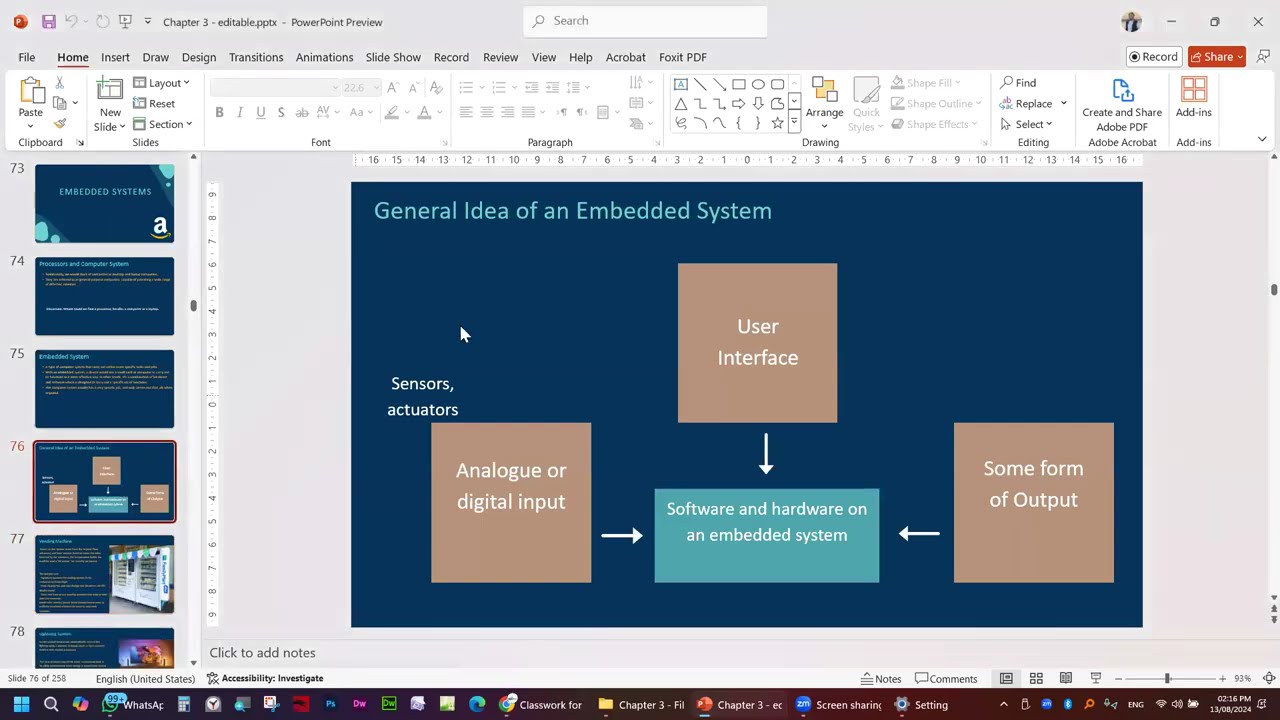Click the Save icon in title bar
The image size is (1280, 720).
(48, 21)
